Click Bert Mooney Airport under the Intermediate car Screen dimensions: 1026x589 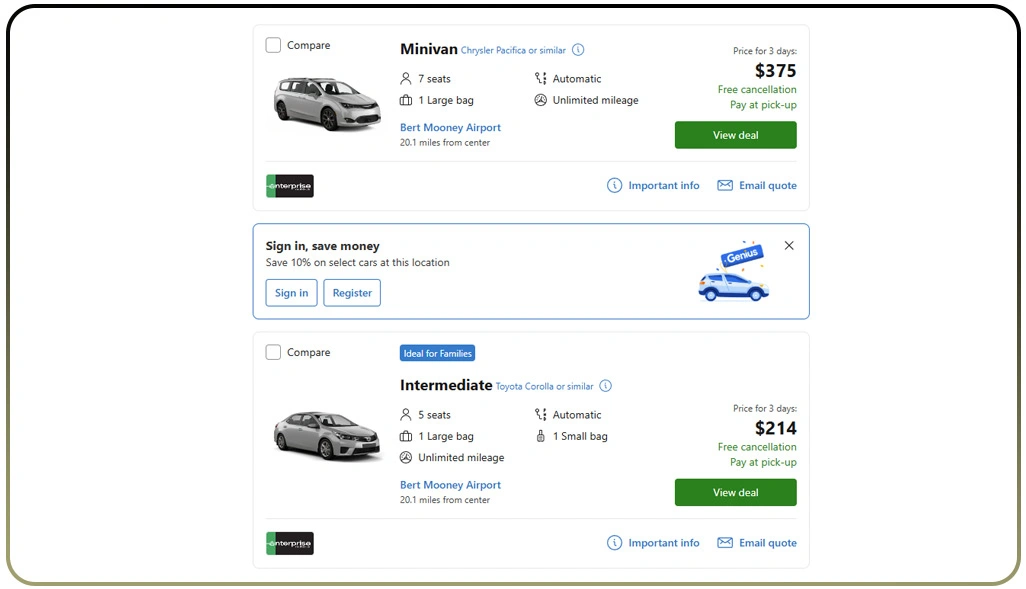[450, 485]
